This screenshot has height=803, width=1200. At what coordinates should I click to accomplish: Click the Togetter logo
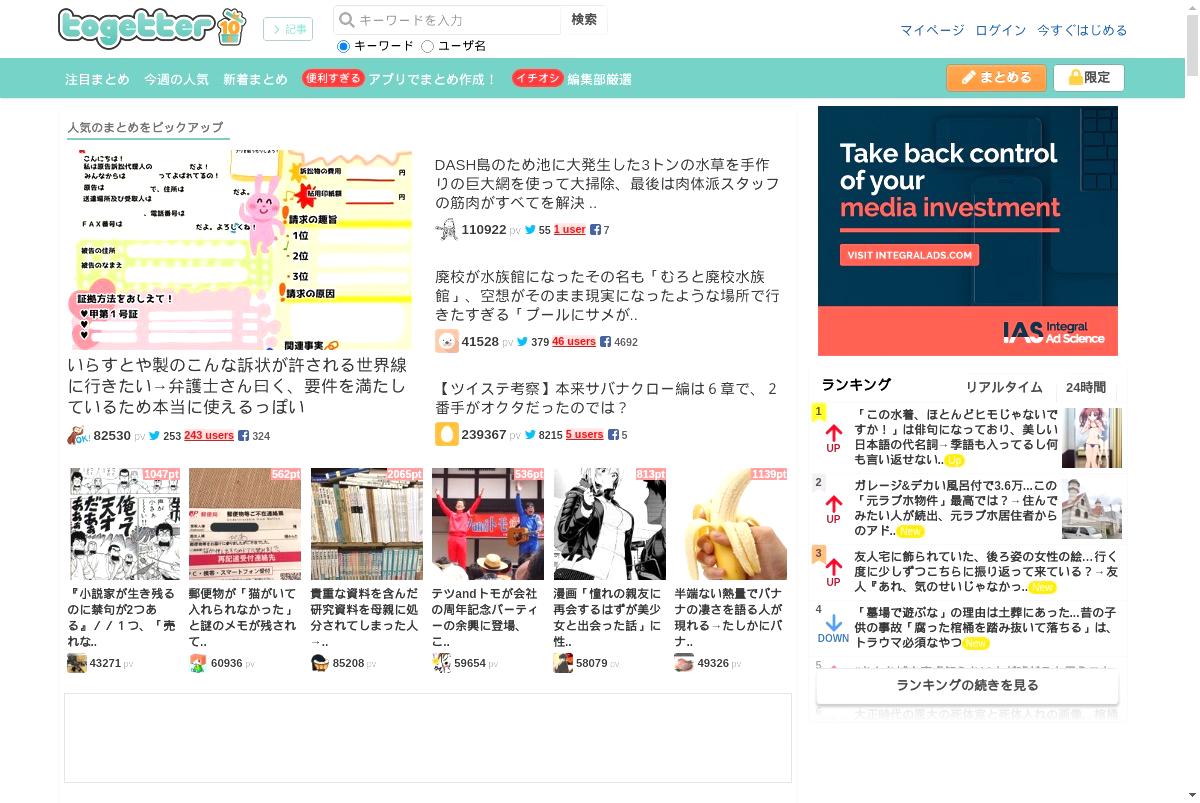(151, 27)
